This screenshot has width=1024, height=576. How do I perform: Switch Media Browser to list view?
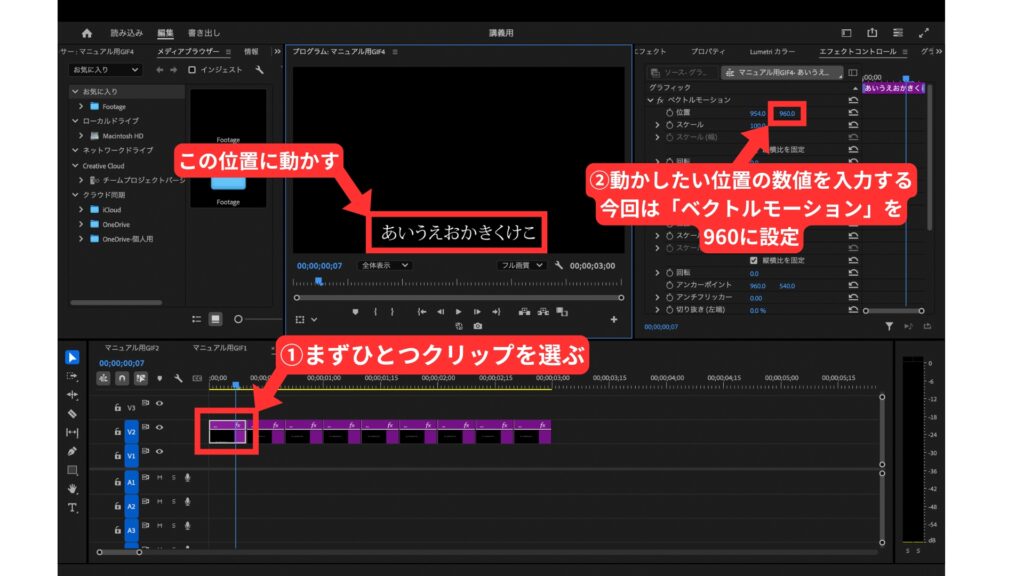pyautogui.click(x=197, y=319)
